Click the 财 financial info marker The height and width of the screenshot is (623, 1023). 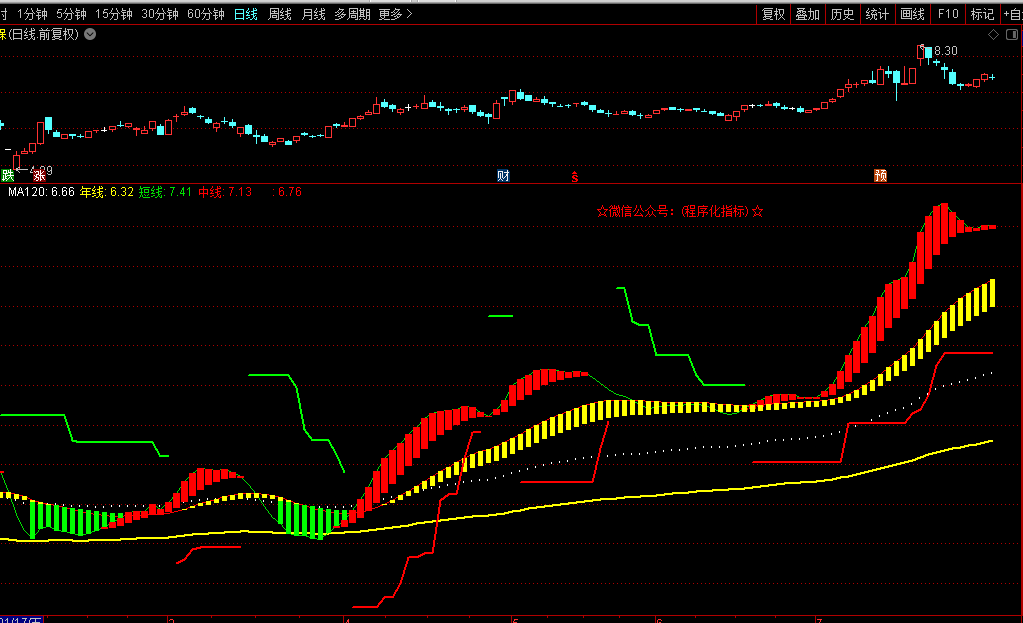[503, 176]
